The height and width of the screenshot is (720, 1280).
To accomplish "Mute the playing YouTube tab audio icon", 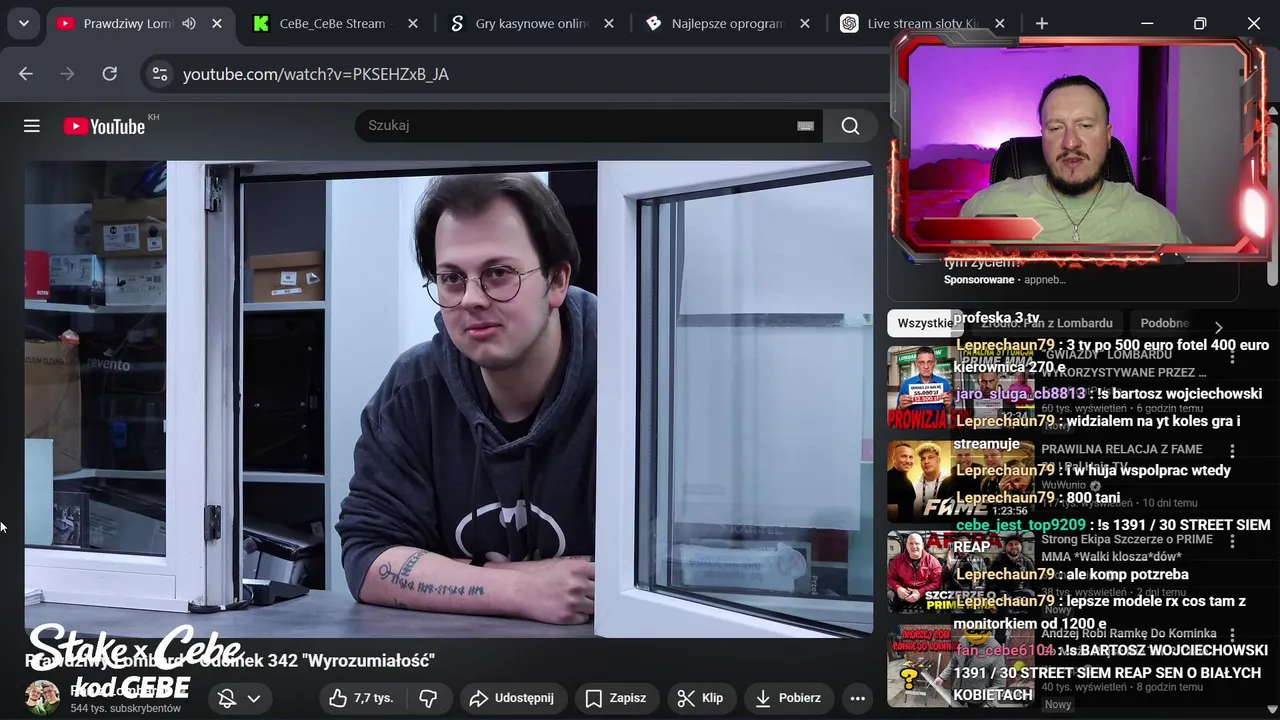I will pos(189,23).
